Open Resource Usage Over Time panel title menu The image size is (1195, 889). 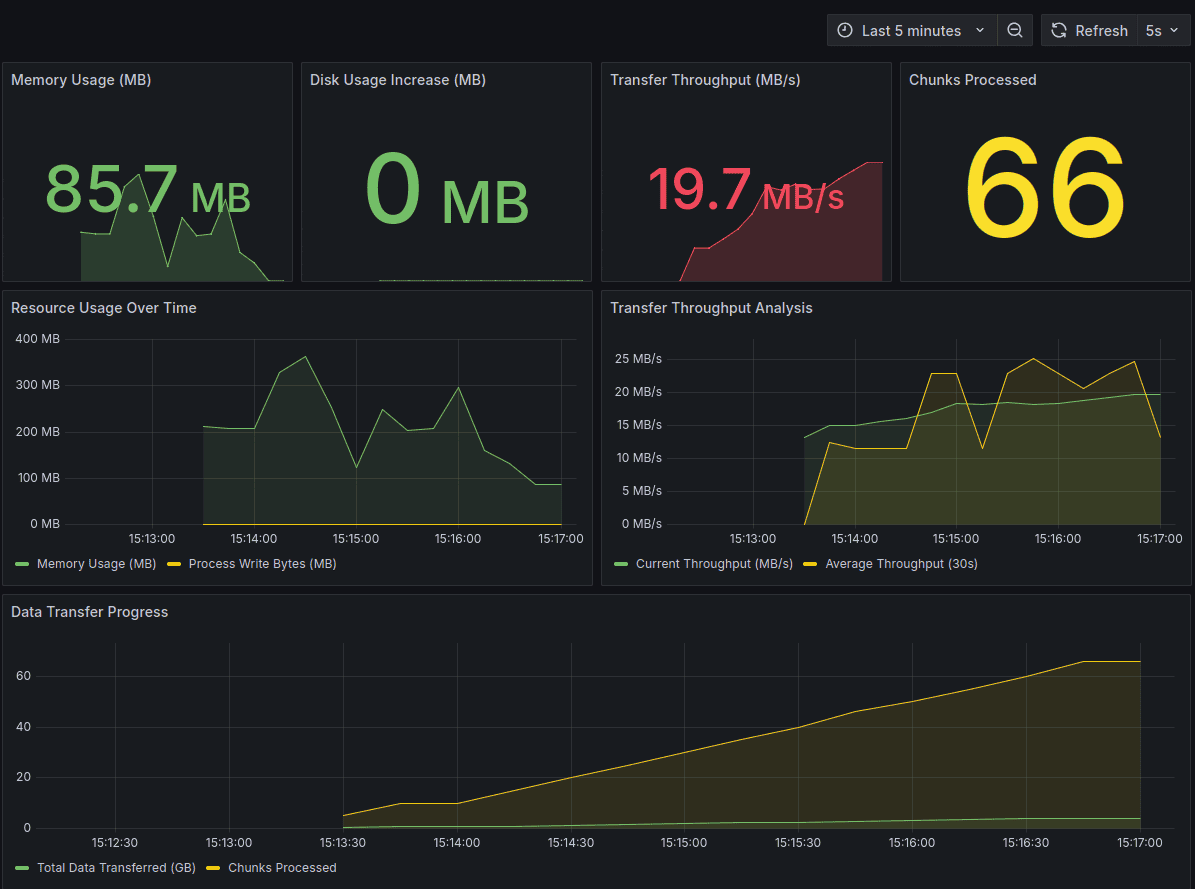pyautogui.click(x=104, y=308)
